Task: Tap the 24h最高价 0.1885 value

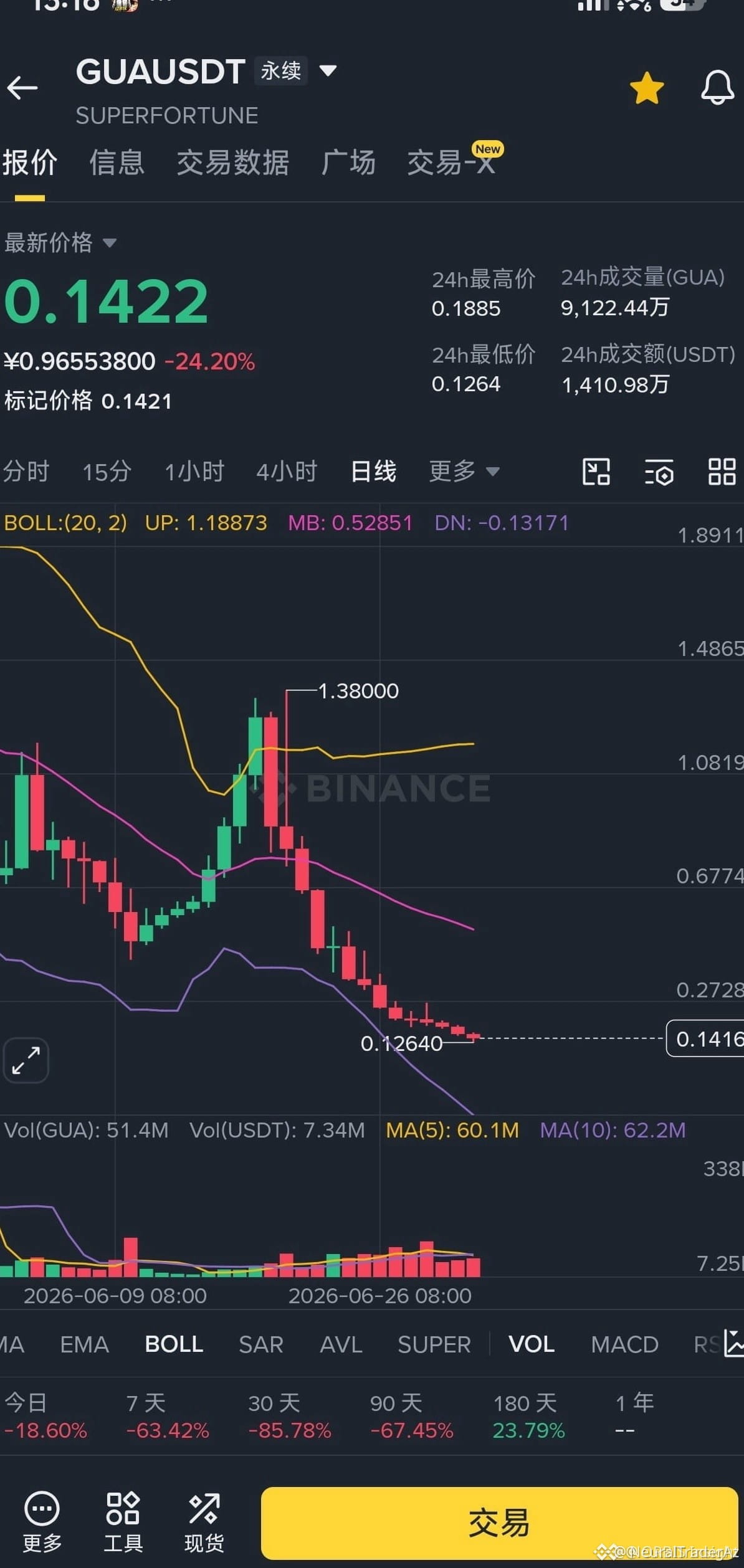Action: tap(466, 308)
